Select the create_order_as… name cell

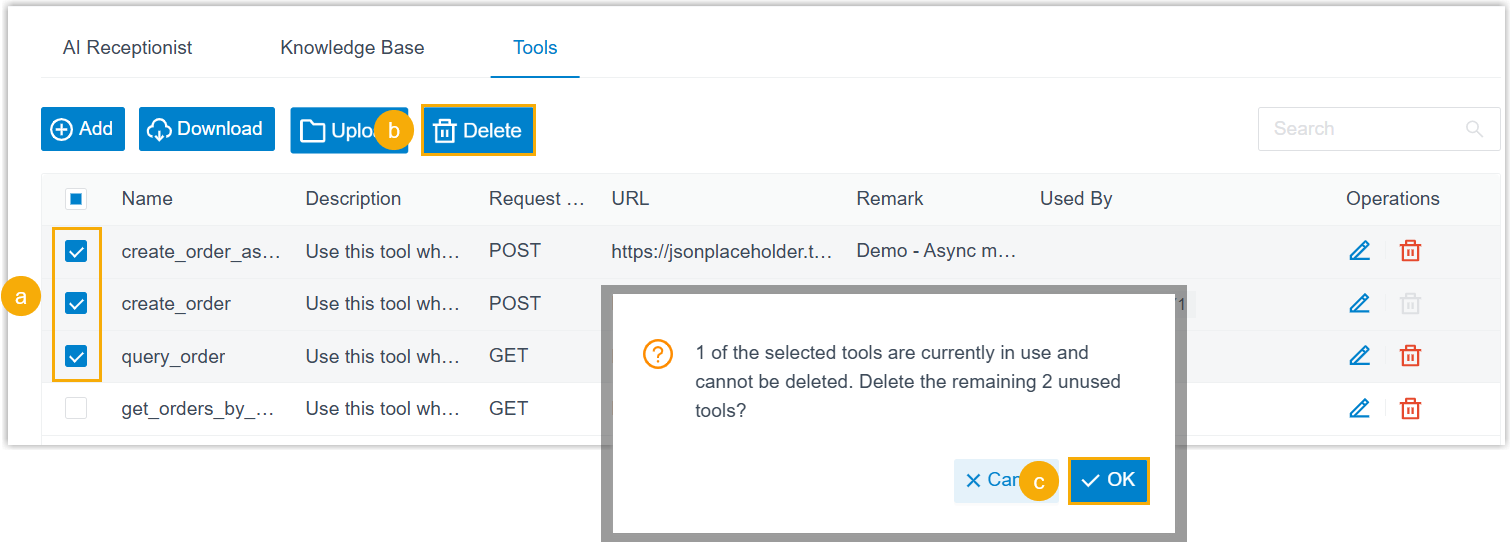click(201, 252)
